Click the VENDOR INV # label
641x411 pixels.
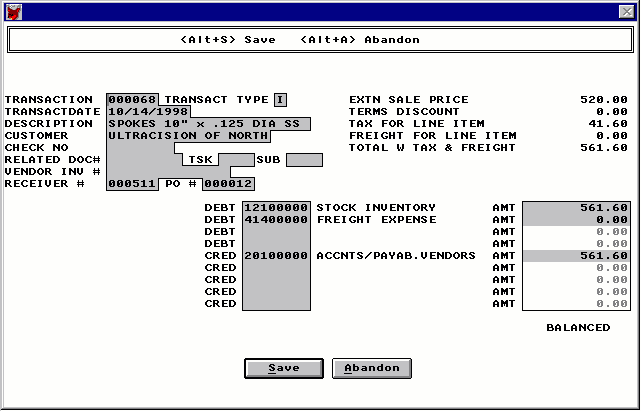click(x=52, y=172)
